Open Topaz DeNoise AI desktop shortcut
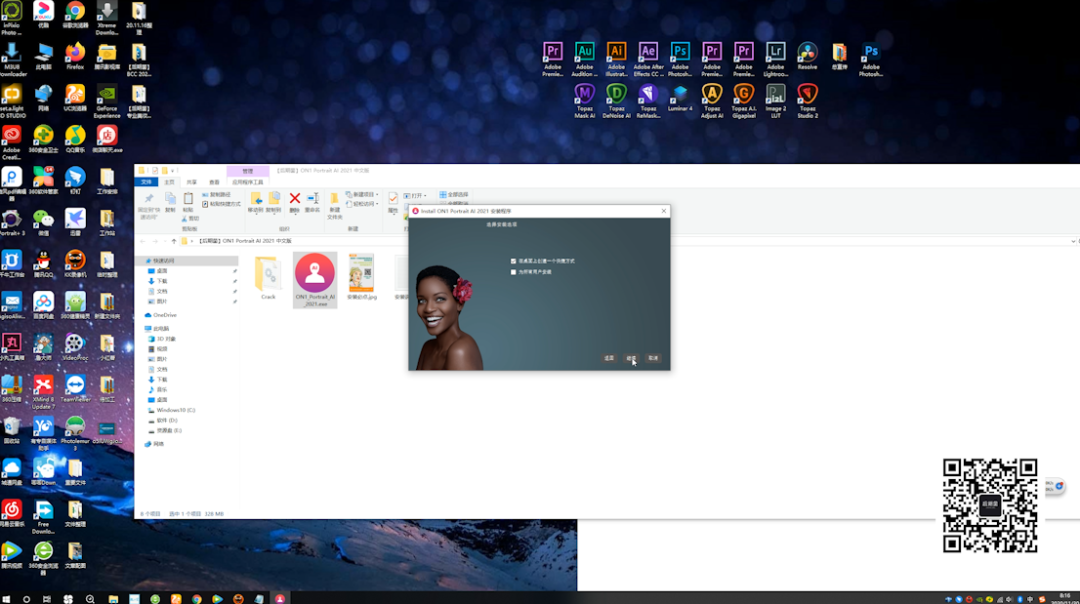The image size is (1080, 604). (616, 101)
